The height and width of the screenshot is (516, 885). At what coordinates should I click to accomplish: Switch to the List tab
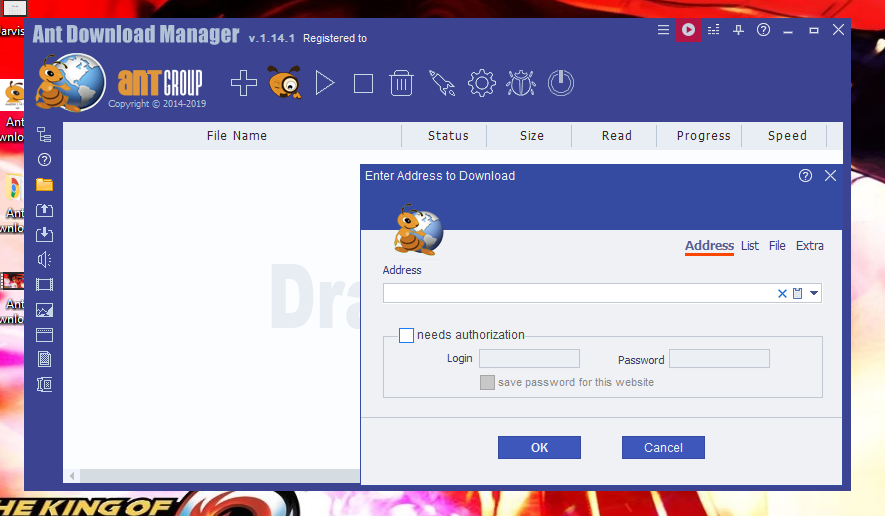point(750,246)
